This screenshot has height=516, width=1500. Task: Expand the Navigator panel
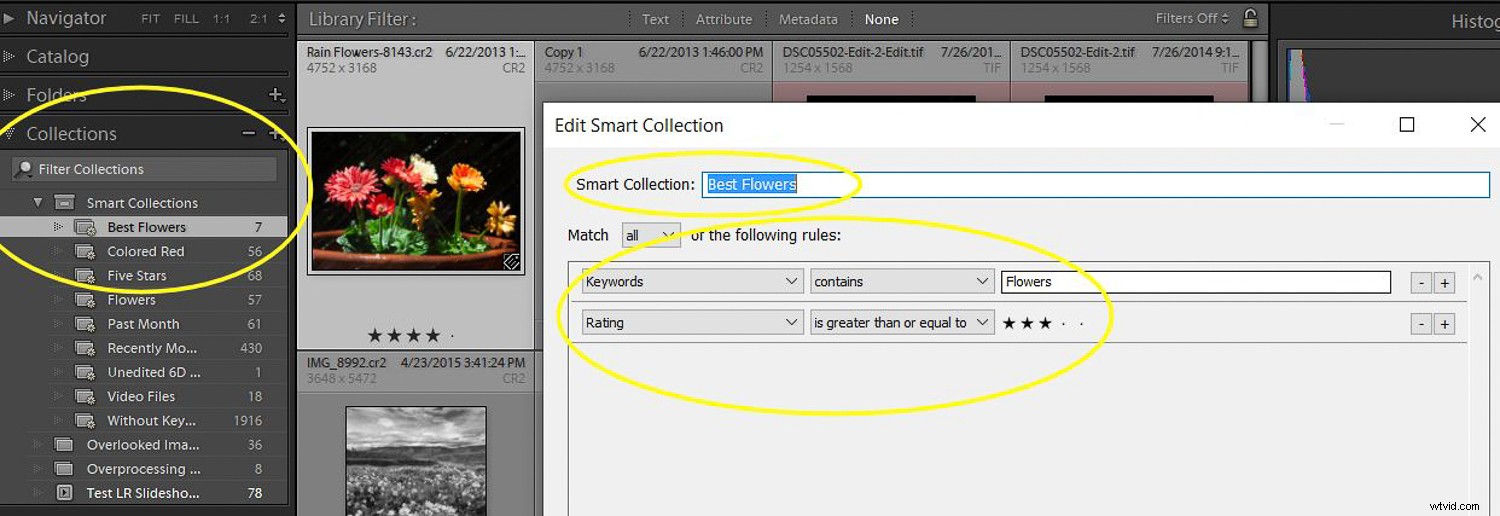coord(9,18)
